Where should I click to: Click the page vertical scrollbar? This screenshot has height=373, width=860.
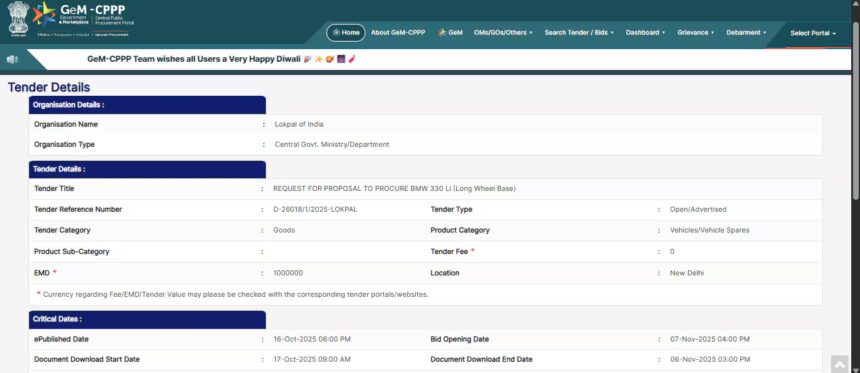856,111
